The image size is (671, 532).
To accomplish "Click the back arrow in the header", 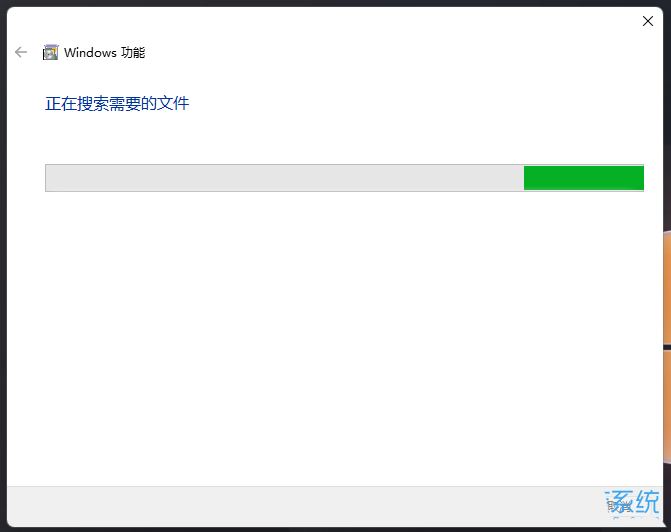I will click(21, 52).
